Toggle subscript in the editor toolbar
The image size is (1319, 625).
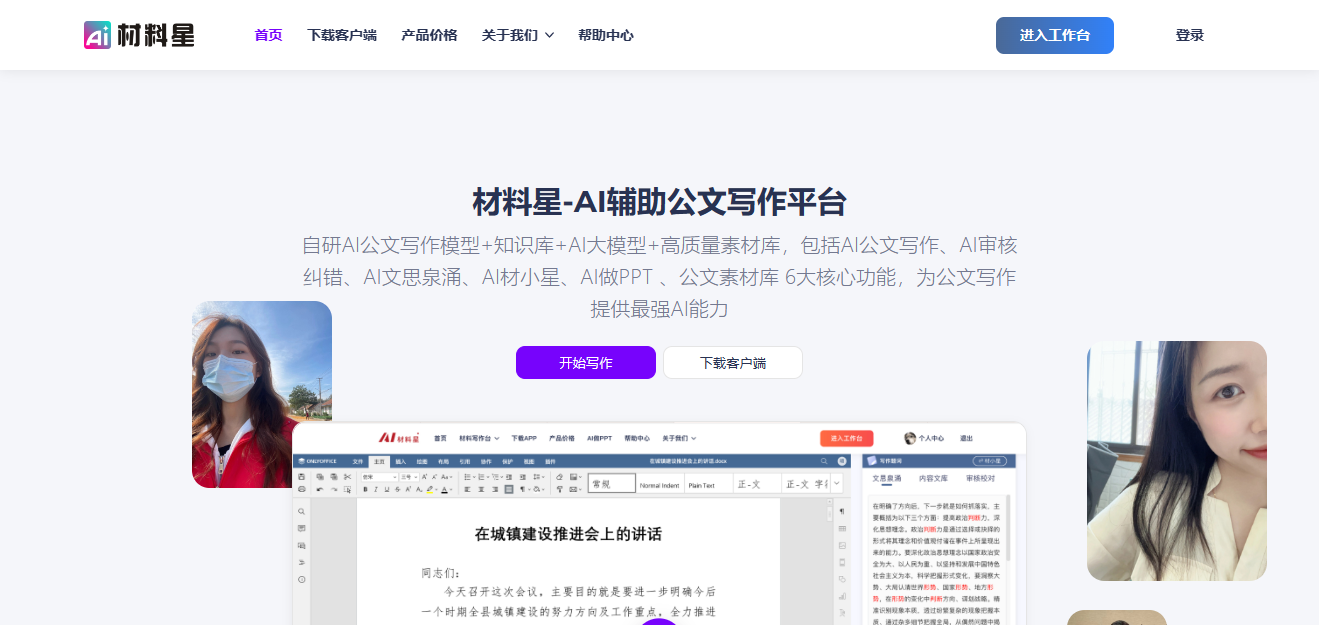tap(419, 489)
